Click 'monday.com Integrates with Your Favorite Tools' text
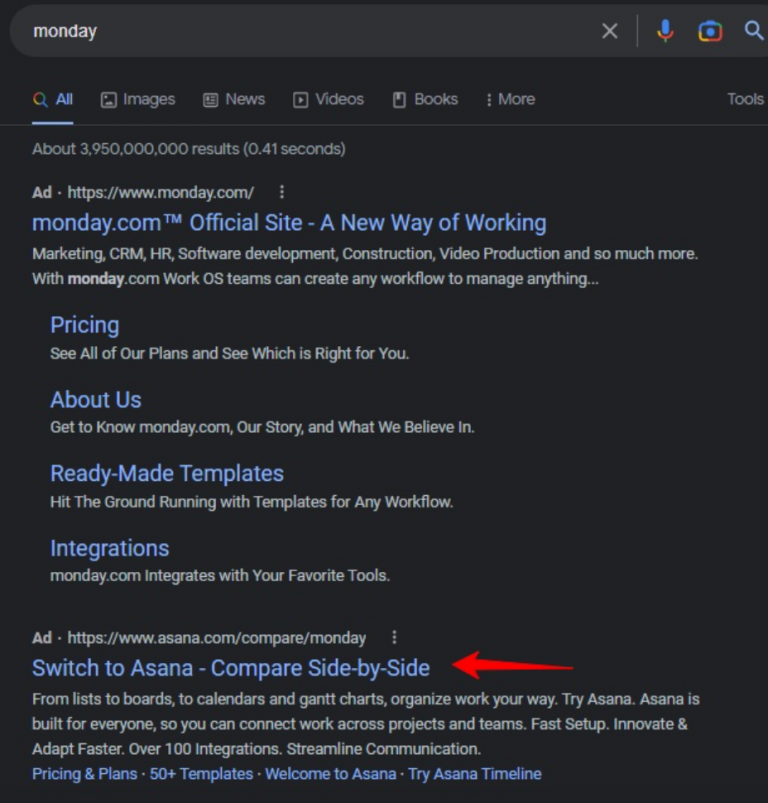The width and height of the screenshot is (768, 803). click(x=220, y=576)
